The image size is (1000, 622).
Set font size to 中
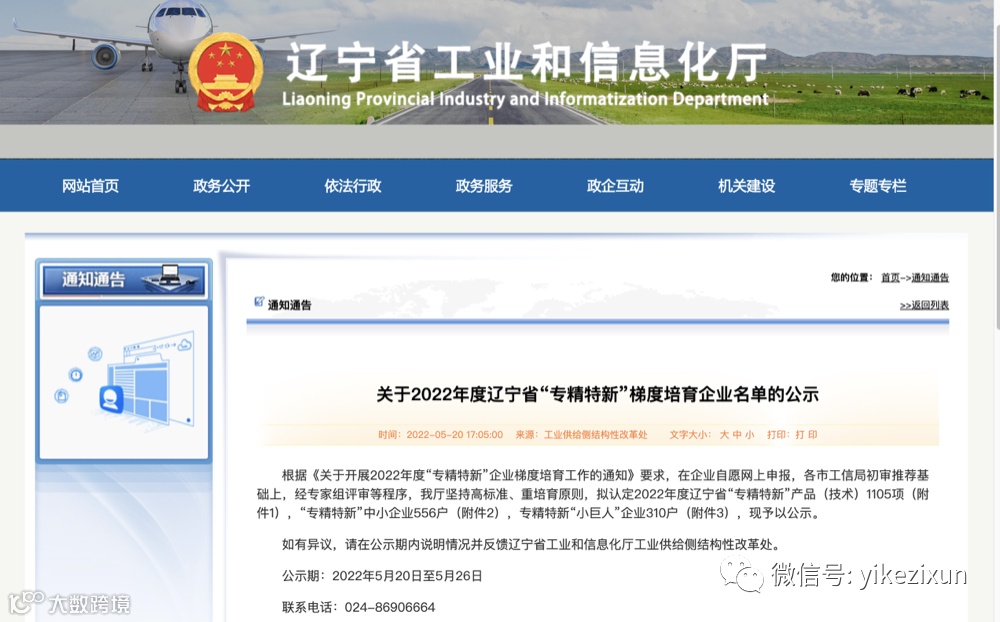[x=737, y=435]
